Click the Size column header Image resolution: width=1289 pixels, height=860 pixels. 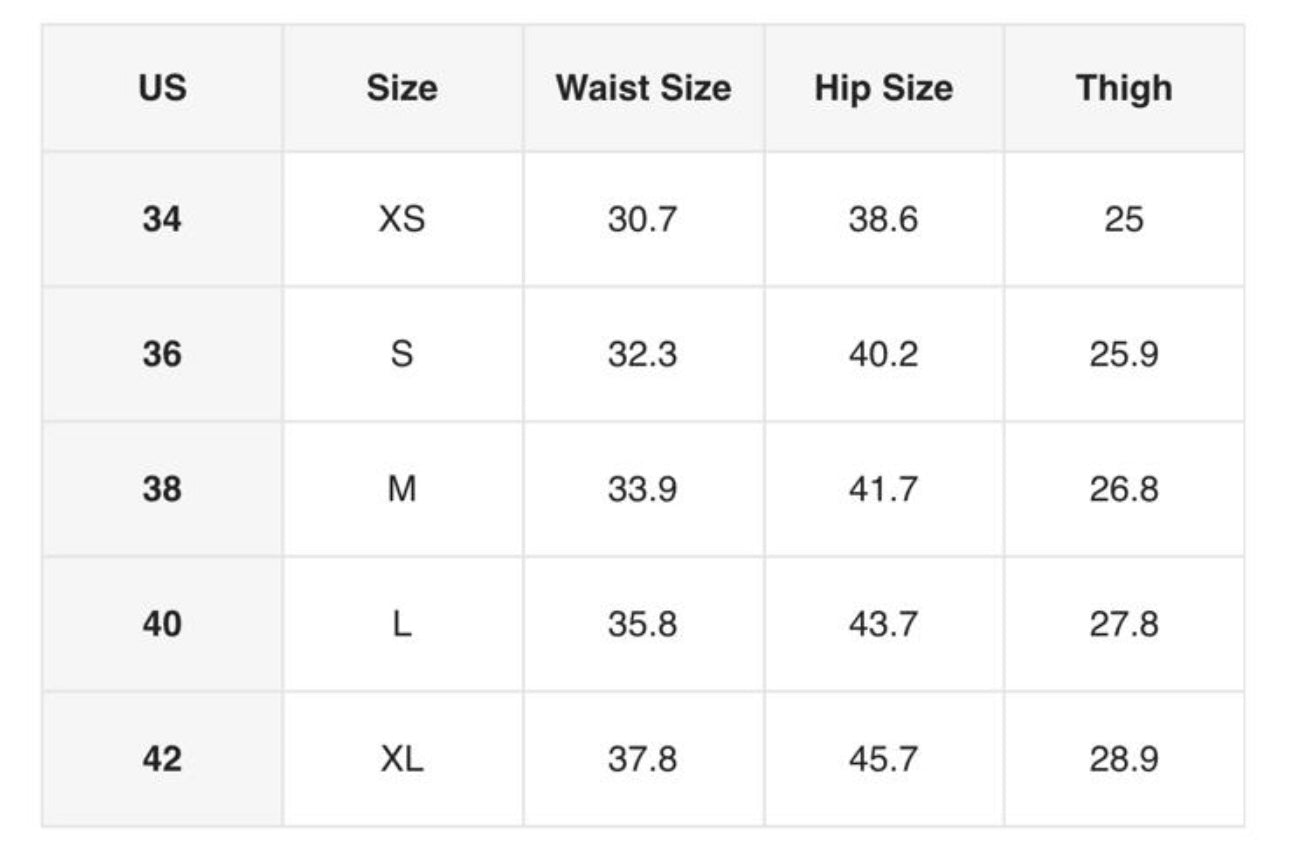[x=402, y=88]
